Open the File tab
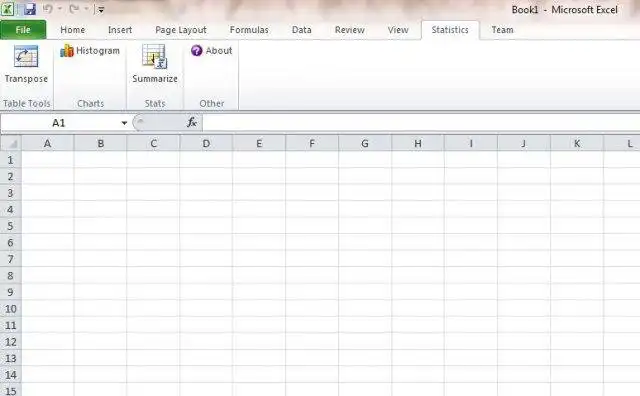640x396 pixels. [23, 30]
